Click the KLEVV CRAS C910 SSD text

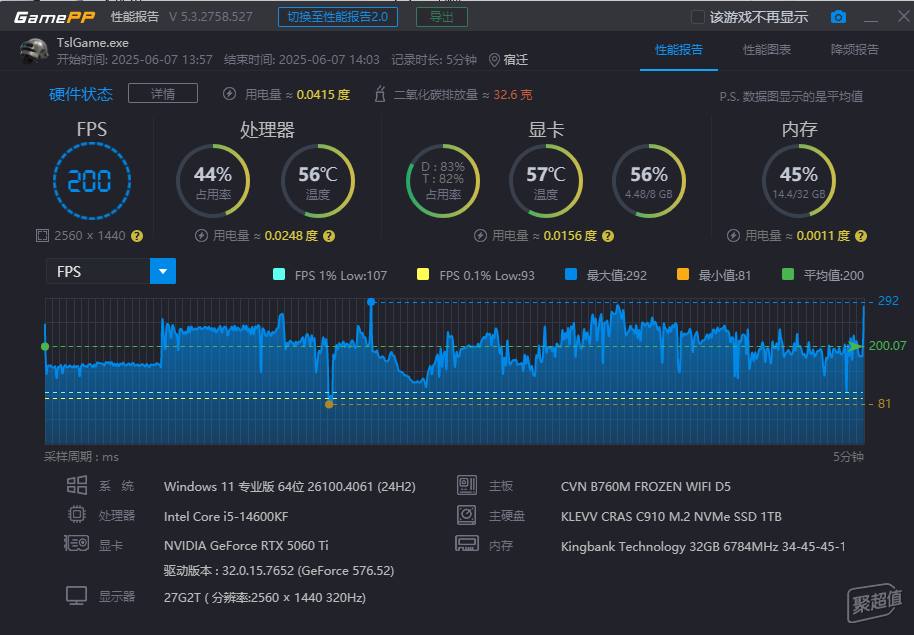[x=671, y=517]
